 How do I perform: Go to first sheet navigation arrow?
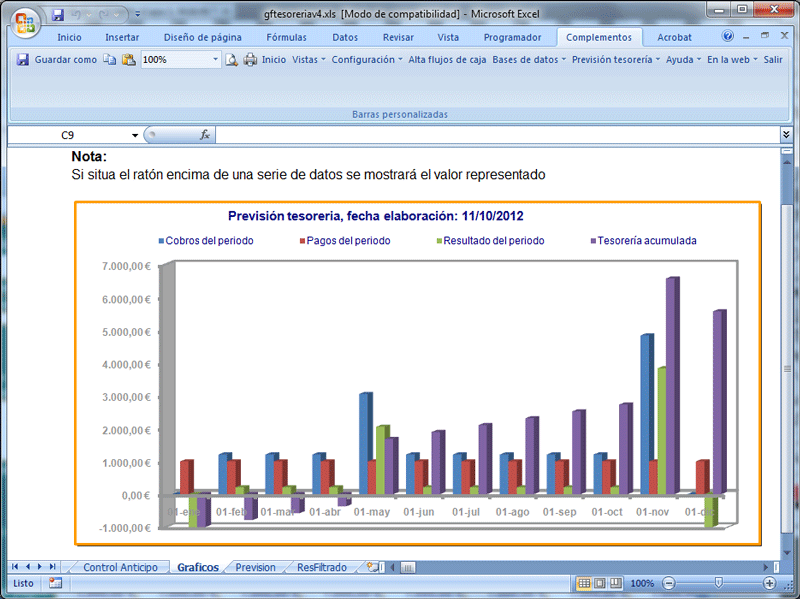point(15,567)
